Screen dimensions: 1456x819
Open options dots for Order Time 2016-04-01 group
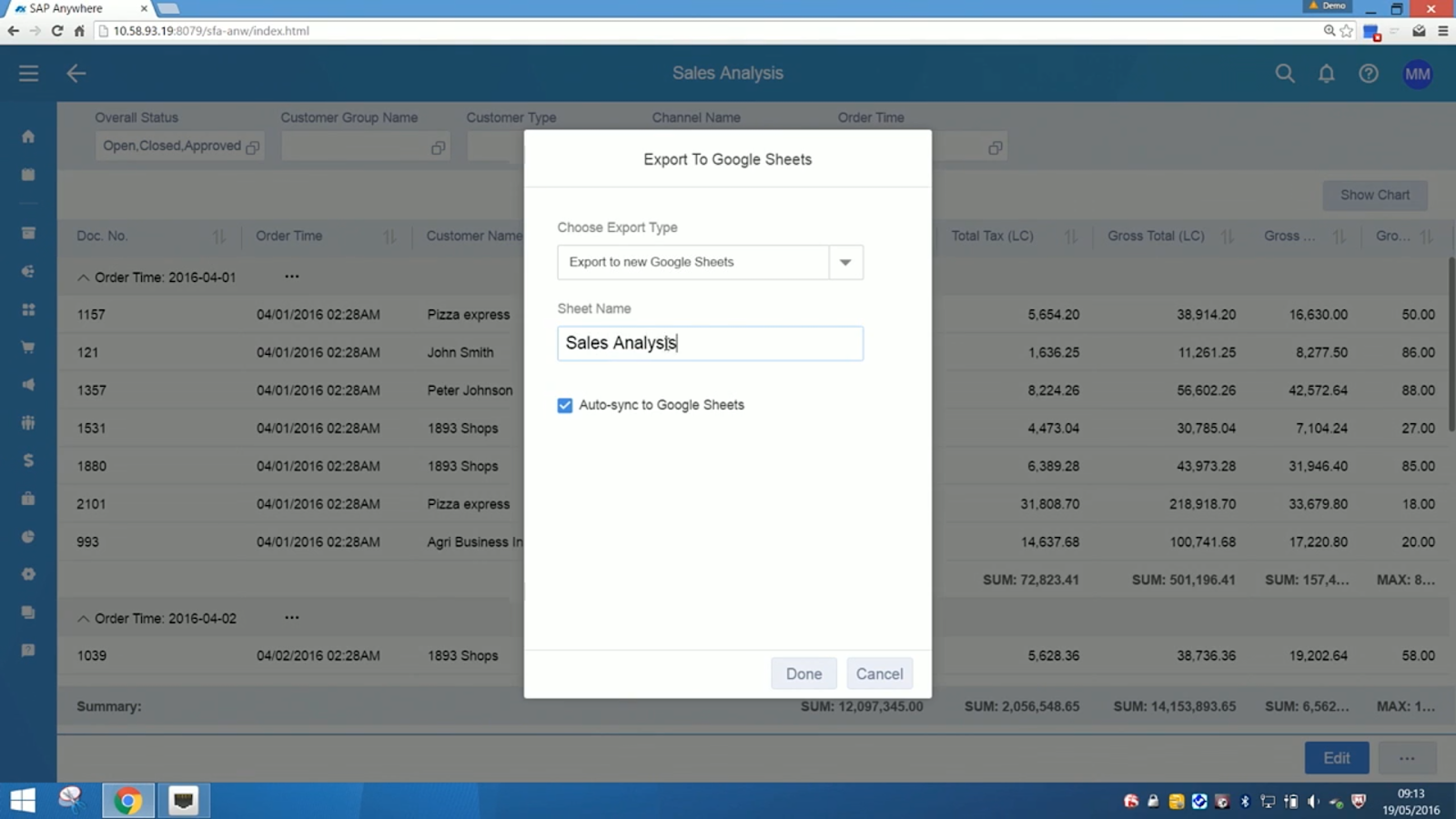291,276
